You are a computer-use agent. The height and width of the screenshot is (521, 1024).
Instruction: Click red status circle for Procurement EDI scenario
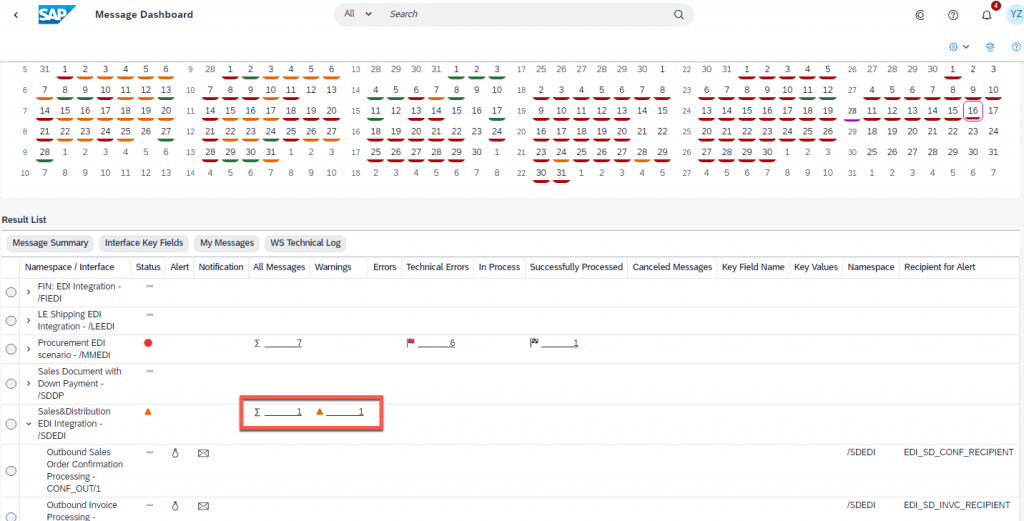[148, 343]
